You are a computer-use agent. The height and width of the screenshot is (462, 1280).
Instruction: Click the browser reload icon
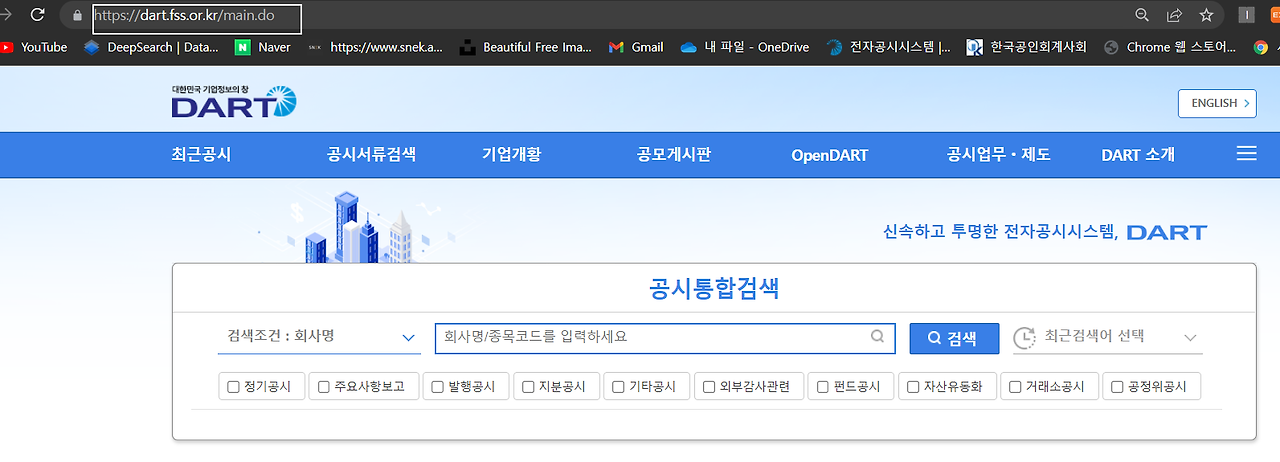pos(38,15)
